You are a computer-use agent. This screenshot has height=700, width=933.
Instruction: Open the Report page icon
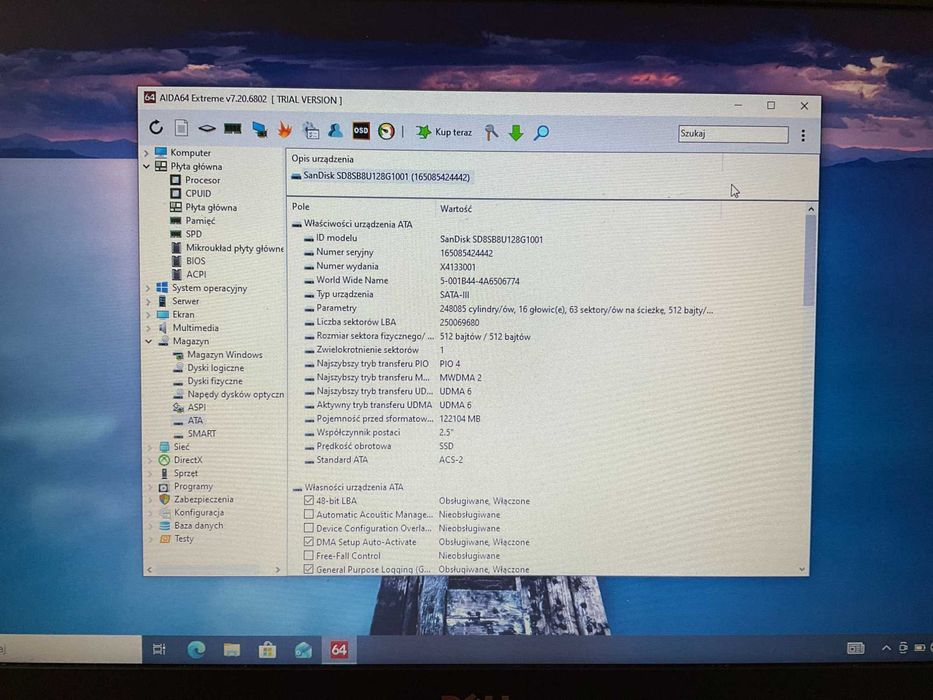181,128
